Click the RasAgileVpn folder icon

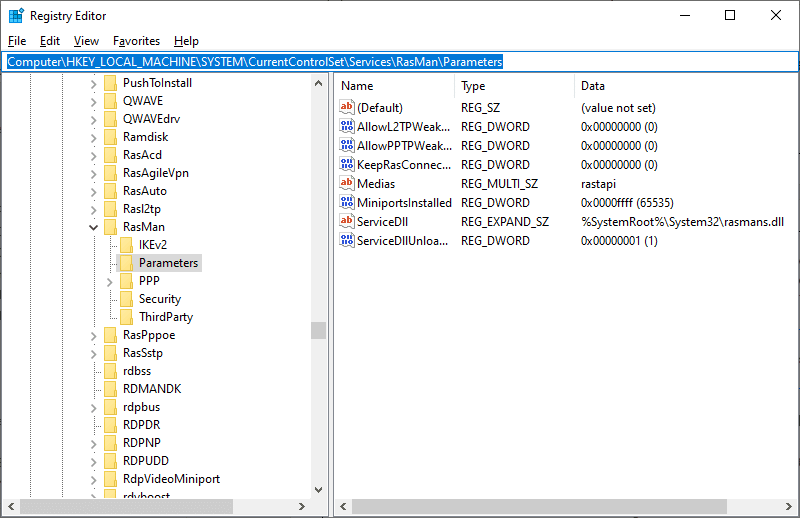coord(110,173)
